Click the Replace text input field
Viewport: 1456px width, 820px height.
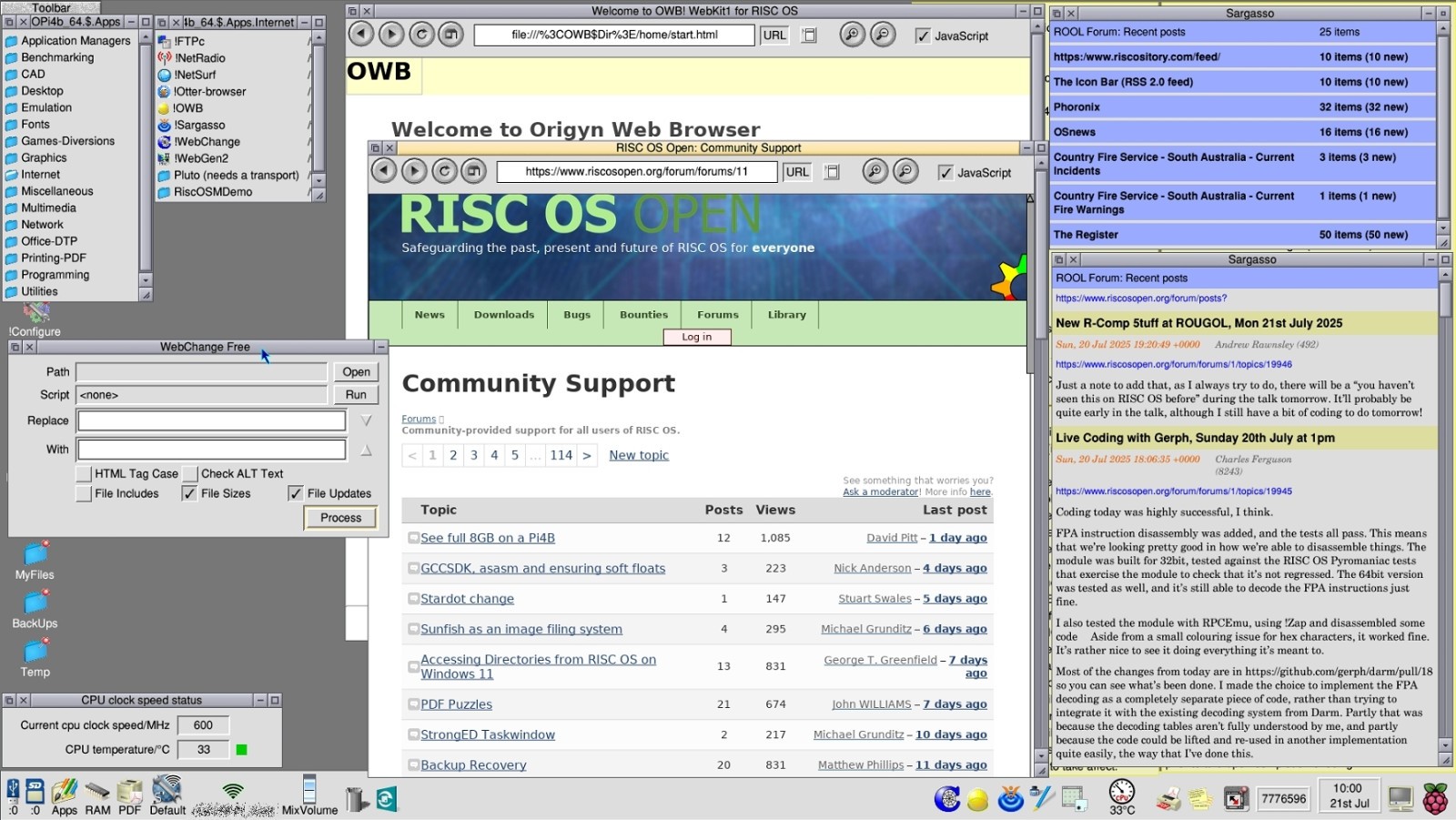coord(211,420)
